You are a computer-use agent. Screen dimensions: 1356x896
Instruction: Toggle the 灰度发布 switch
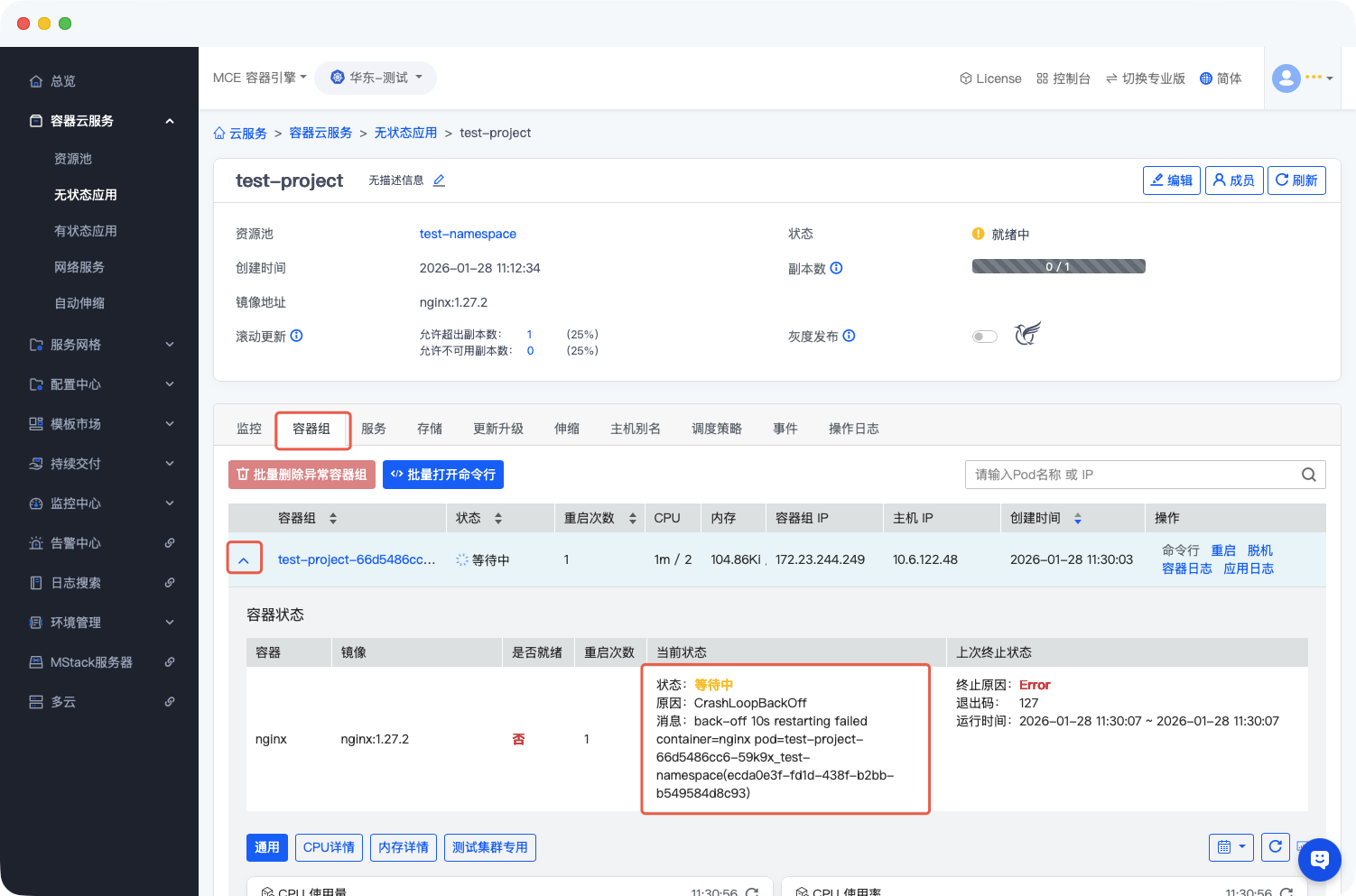[x=984, y=337]
